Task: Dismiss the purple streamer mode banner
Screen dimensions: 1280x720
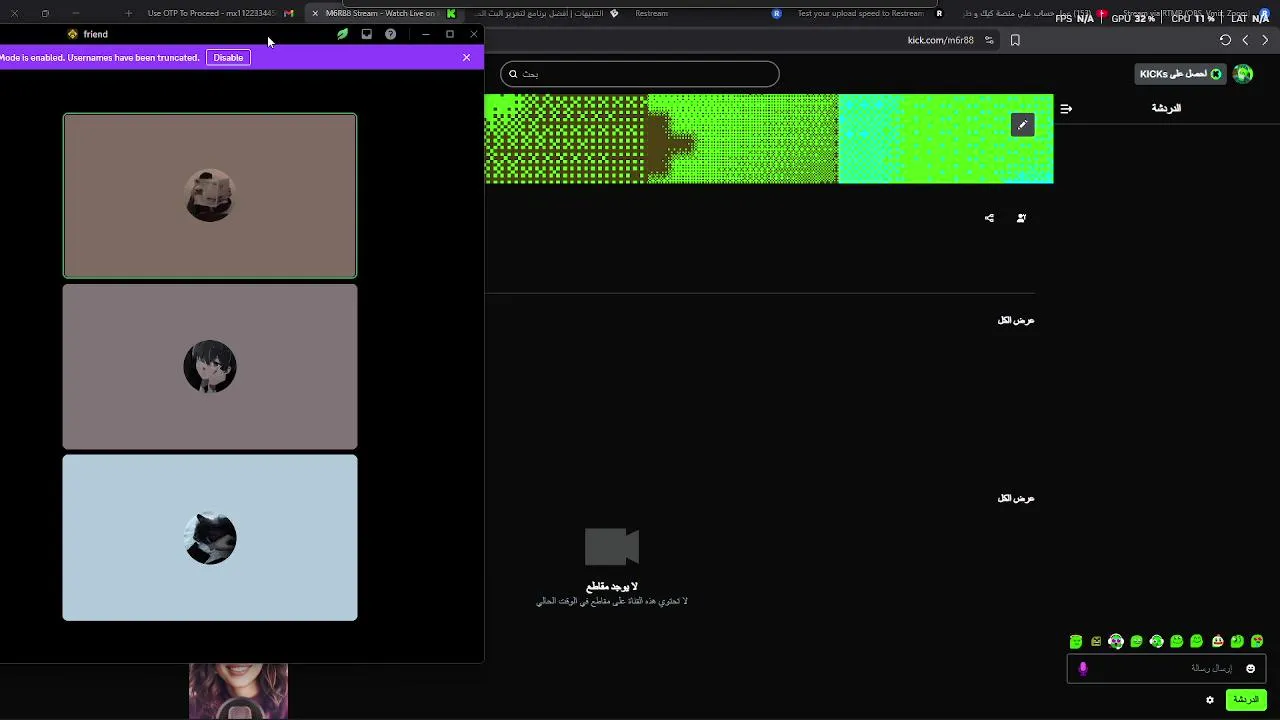Action: coord(466,58)
